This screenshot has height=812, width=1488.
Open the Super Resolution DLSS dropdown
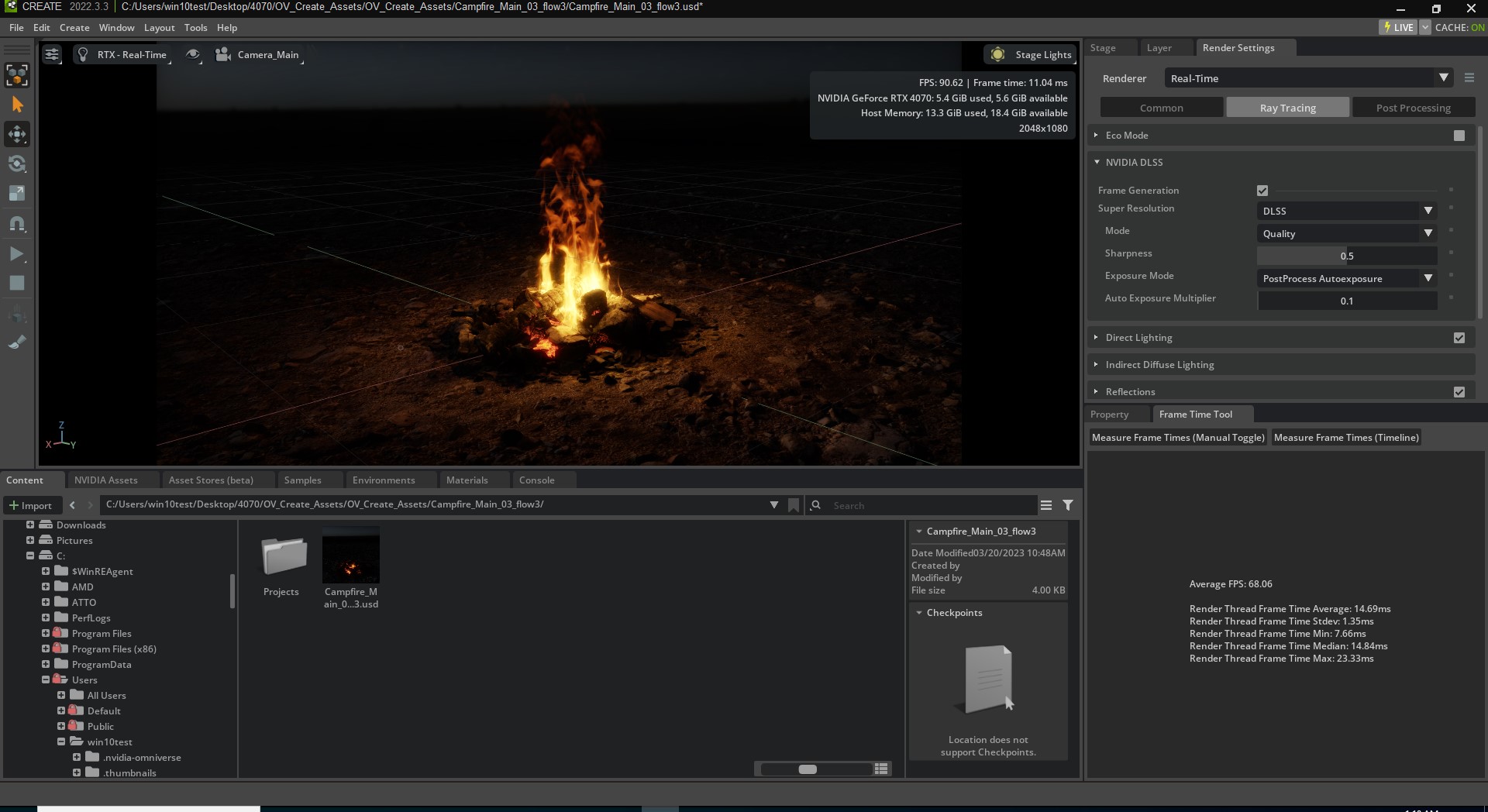tap(1347, 211)
